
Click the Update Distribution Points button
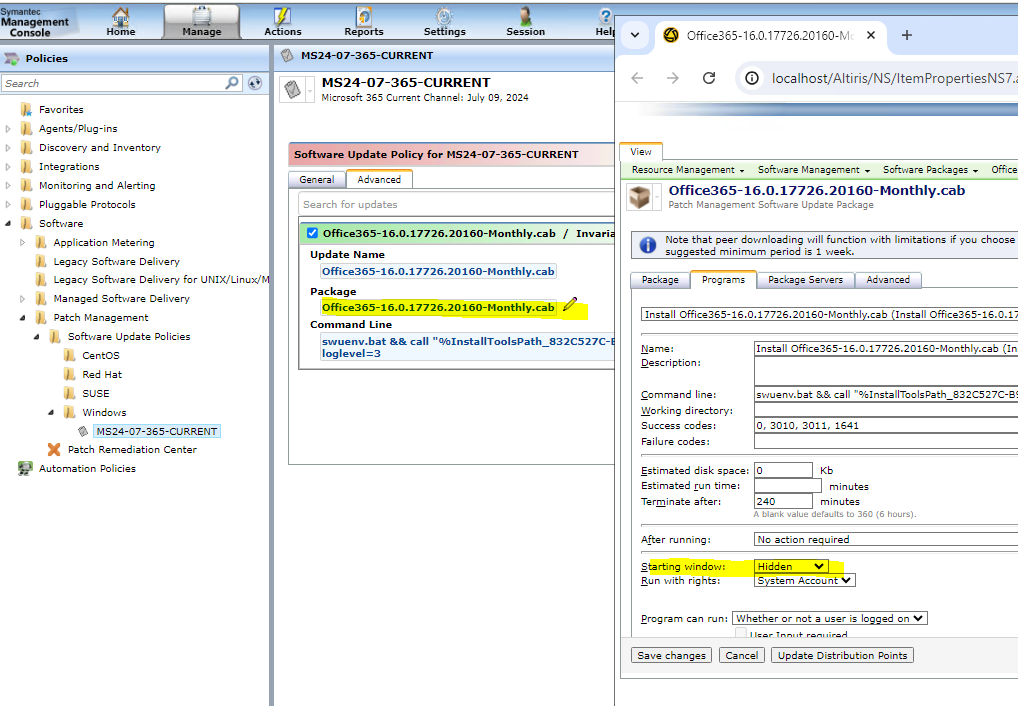point(843,655)
